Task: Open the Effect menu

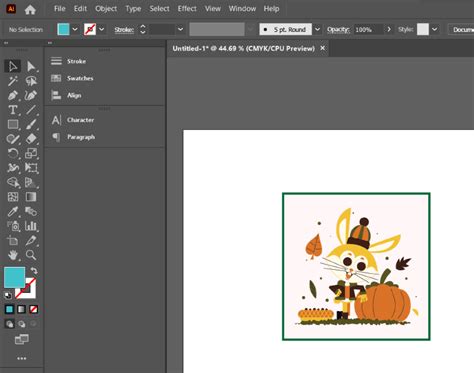Action: tap(187, 9)
